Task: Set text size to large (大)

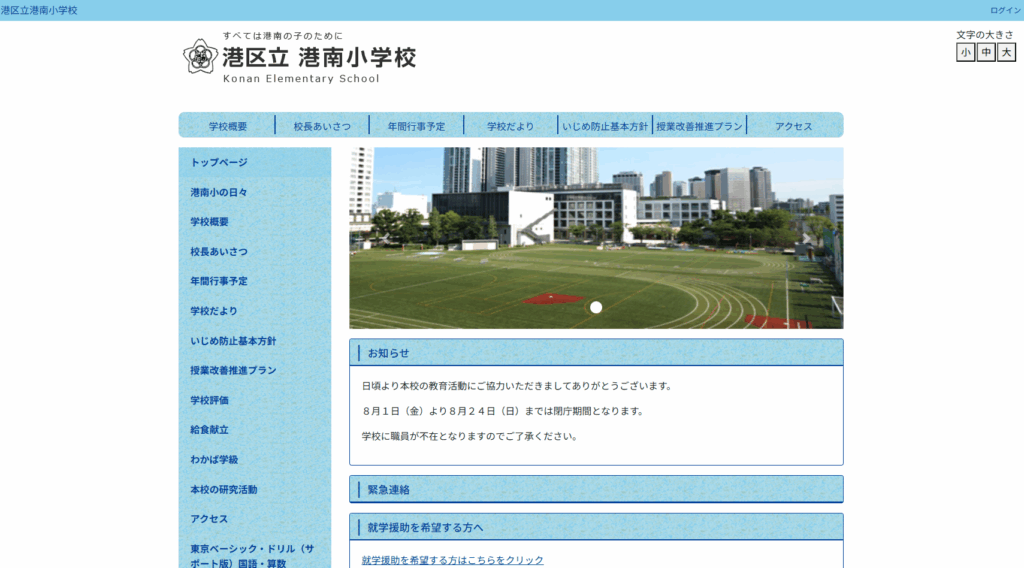Action: tap(1006, 52)
